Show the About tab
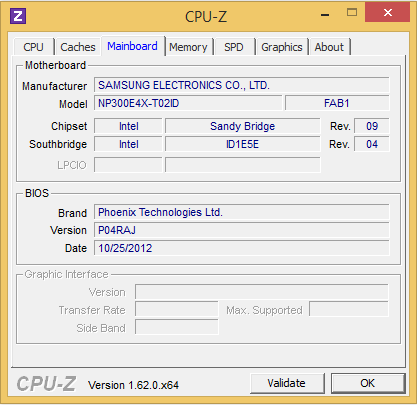Image resolution: width=417 pixels, height=405 pixels. pos(329,47)
